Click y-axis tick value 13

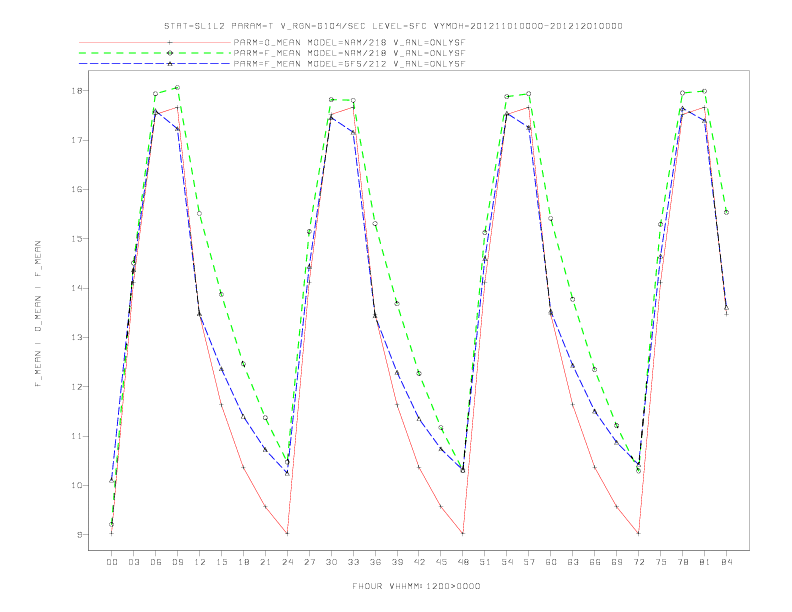click(x=76, y=337)
